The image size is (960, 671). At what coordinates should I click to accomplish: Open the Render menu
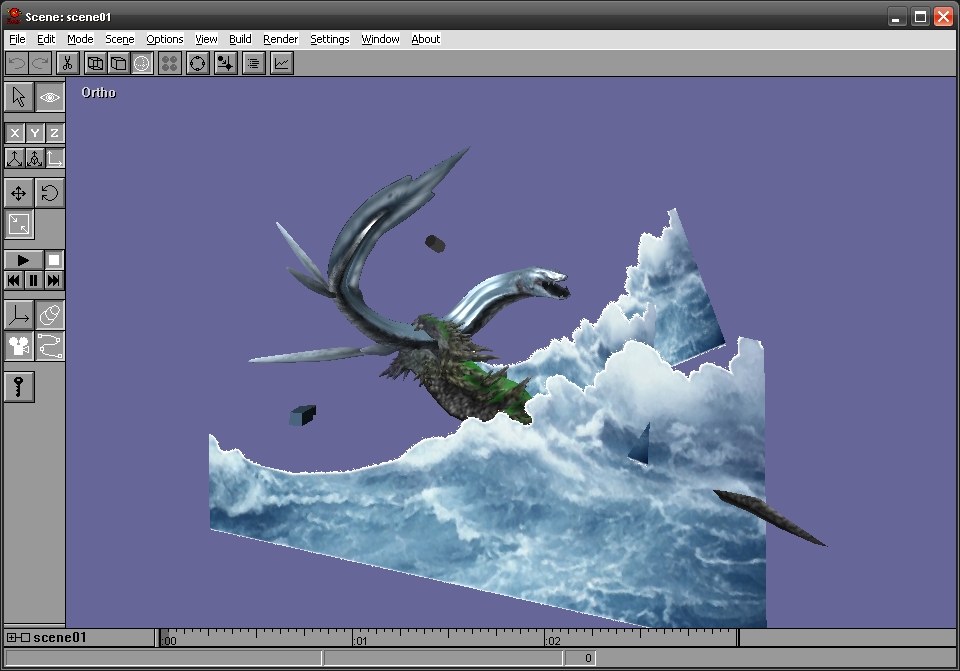point(280,39)
